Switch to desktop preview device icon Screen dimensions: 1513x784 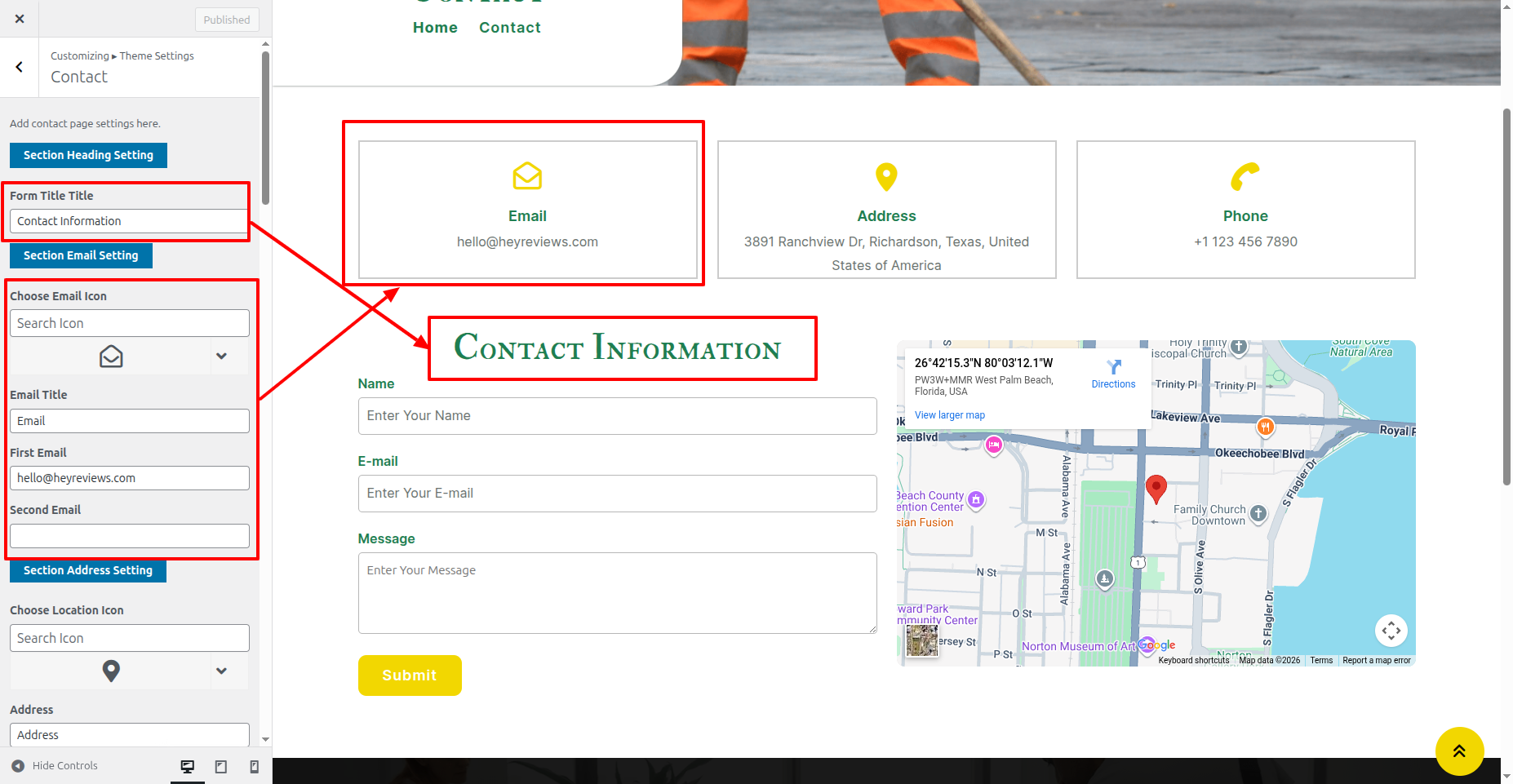click(x=188, y=766)
